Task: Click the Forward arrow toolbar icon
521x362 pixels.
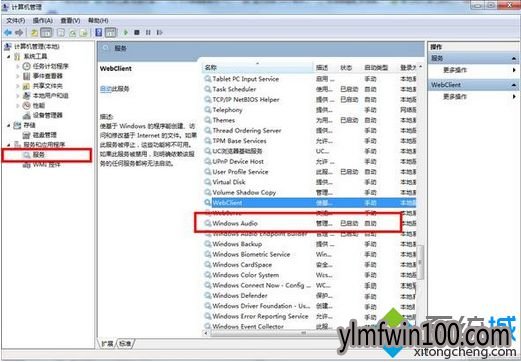Action: 19,33
